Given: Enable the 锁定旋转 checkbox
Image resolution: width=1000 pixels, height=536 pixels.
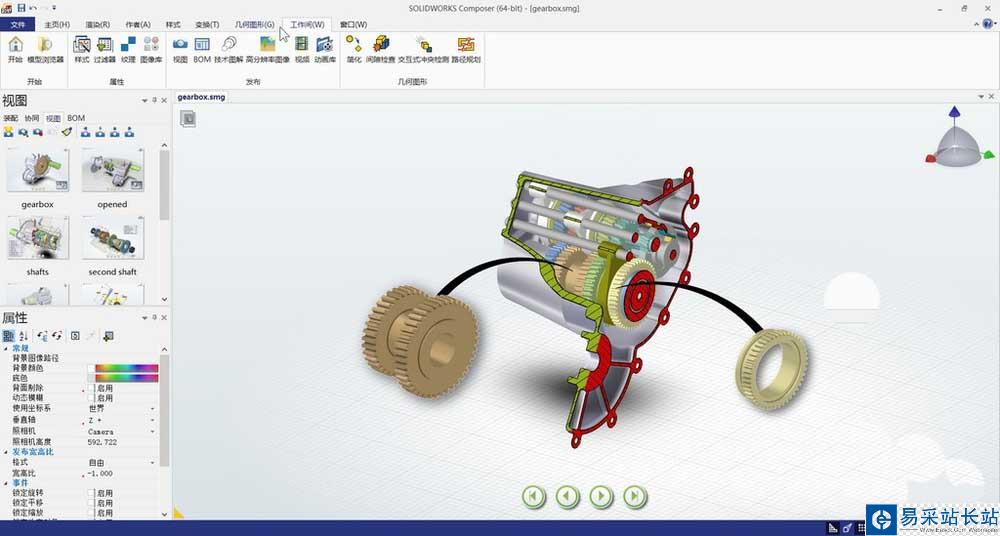Looking at the screenshot, I should [x=92, y=493].
